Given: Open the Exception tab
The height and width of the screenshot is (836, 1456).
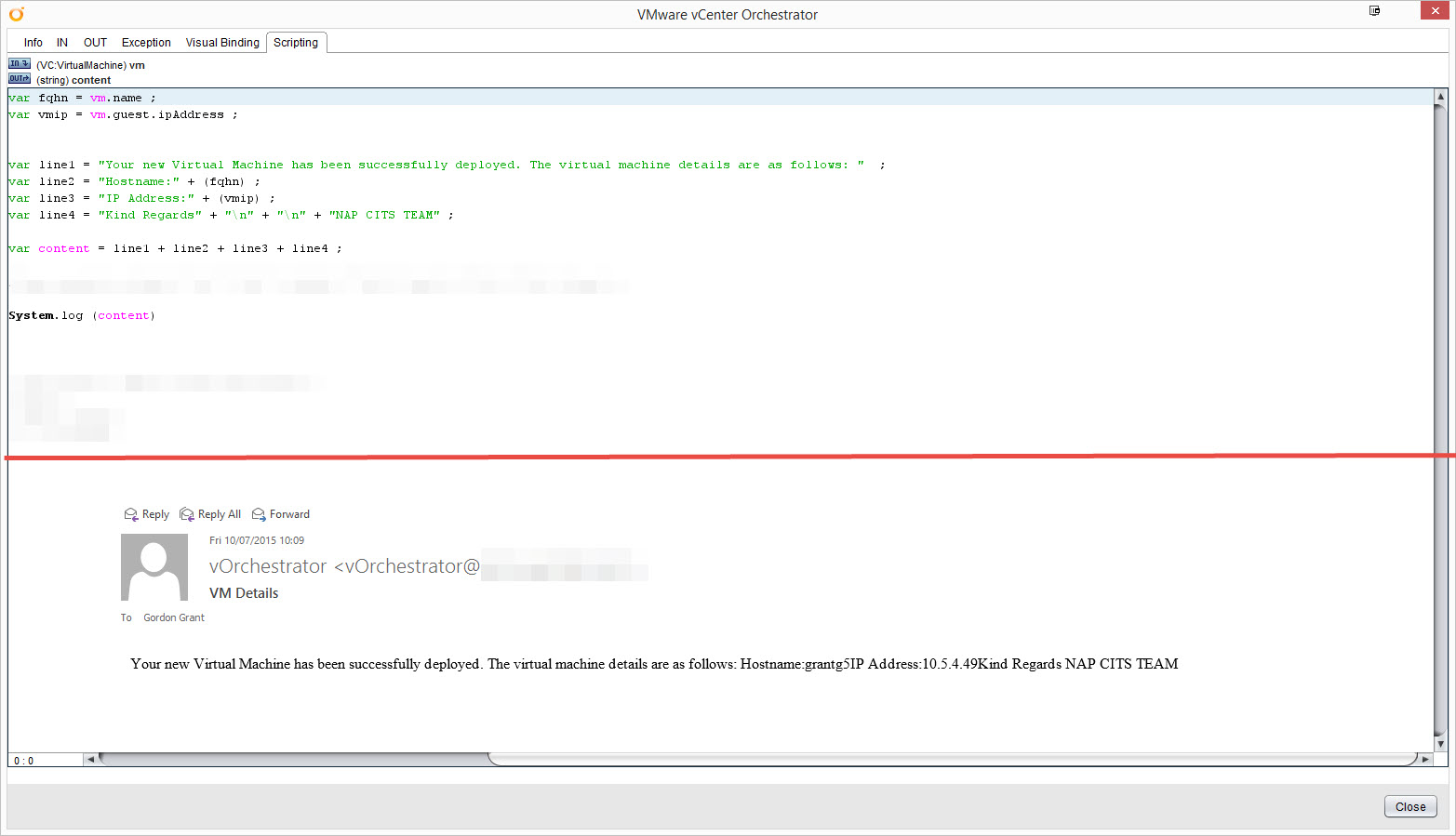Looking at the screenshot, I should [x=146, y=42].
